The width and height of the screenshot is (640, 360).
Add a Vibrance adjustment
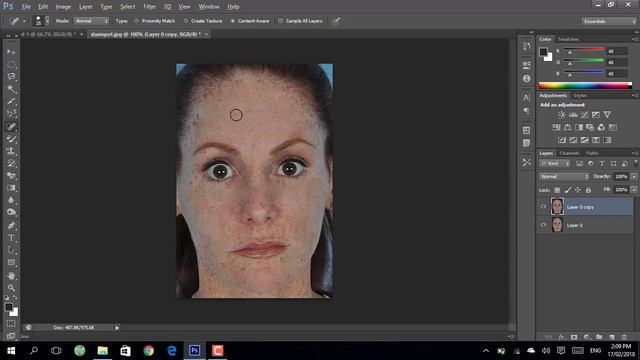coord(607,115)
